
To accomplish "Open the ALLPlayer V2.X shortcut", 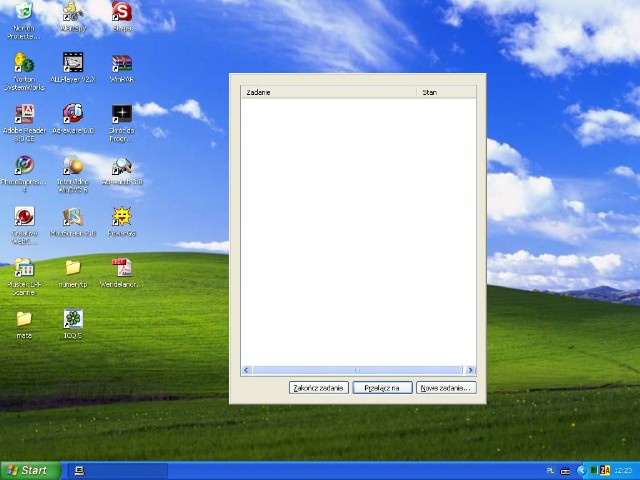I will 73,62.
